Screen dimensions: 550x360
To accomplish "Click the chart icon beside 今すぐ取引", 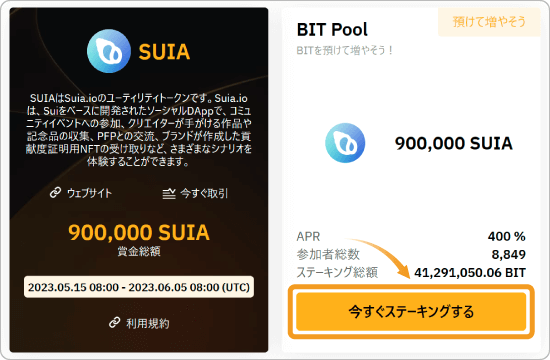I will (169, 194).
